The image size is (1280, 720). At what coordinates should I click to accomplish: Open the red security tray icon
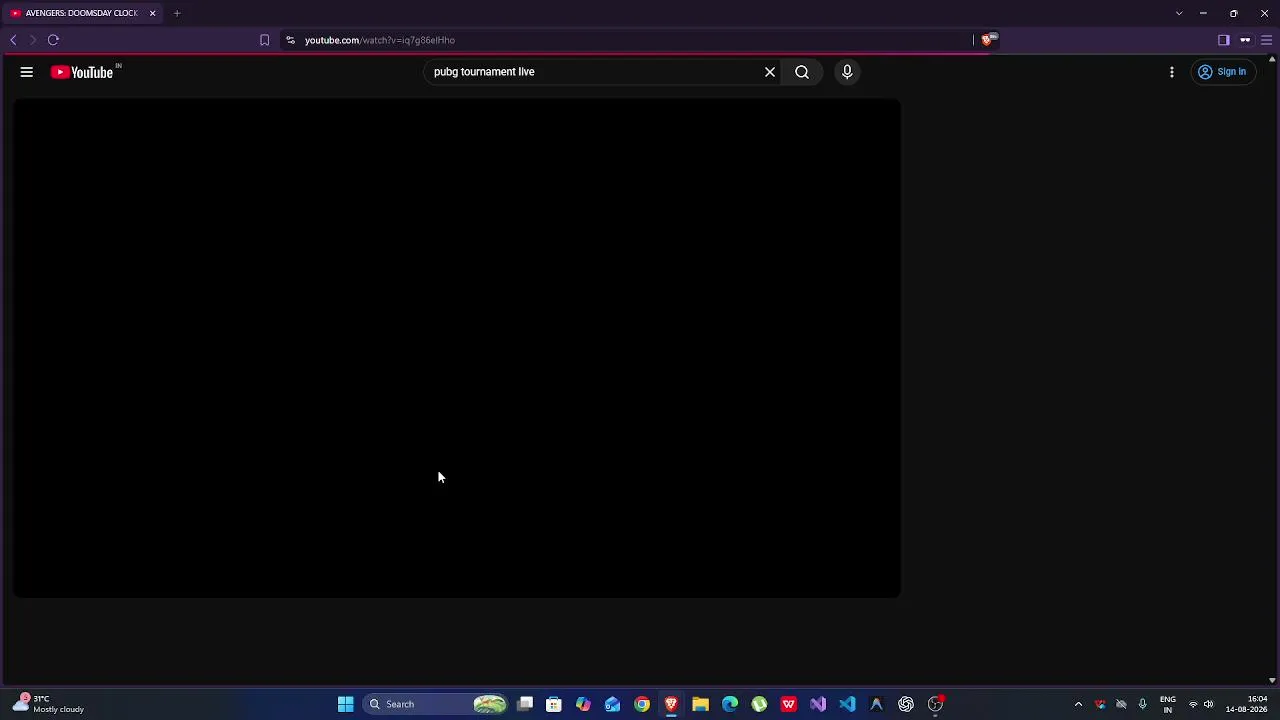tap(1100, 704)
